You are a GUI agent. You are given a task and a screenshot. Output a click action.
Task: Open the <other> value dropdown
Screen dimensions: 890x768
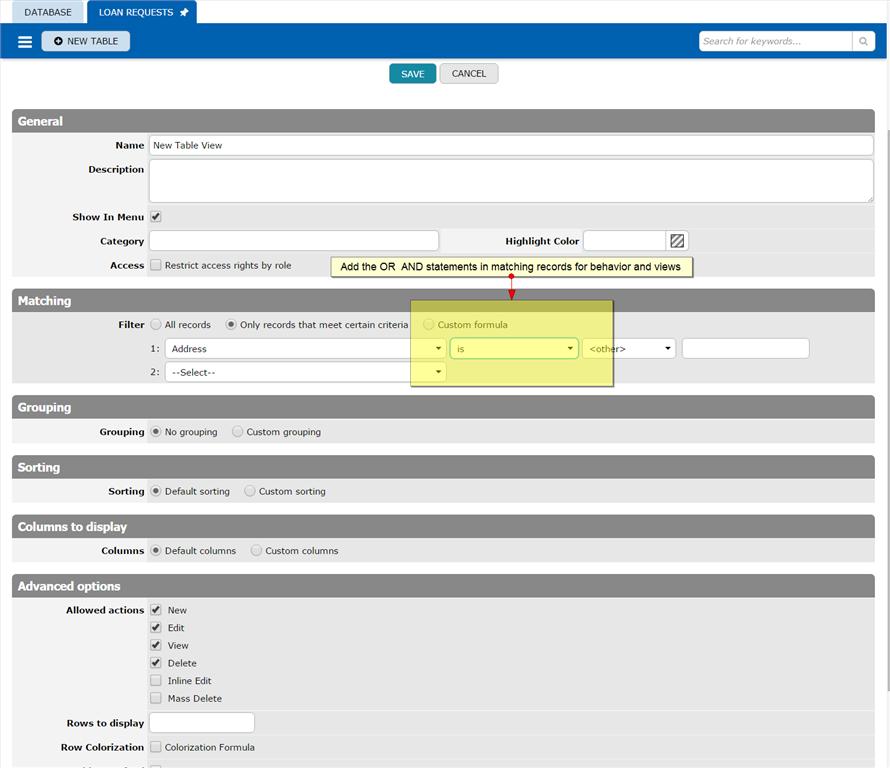tap(629, 349)
